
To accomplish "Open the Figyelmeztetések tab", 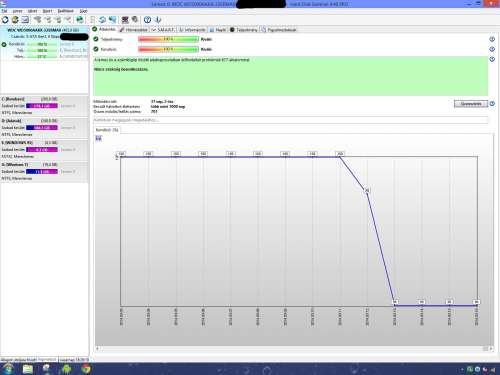I will (279, 30).
